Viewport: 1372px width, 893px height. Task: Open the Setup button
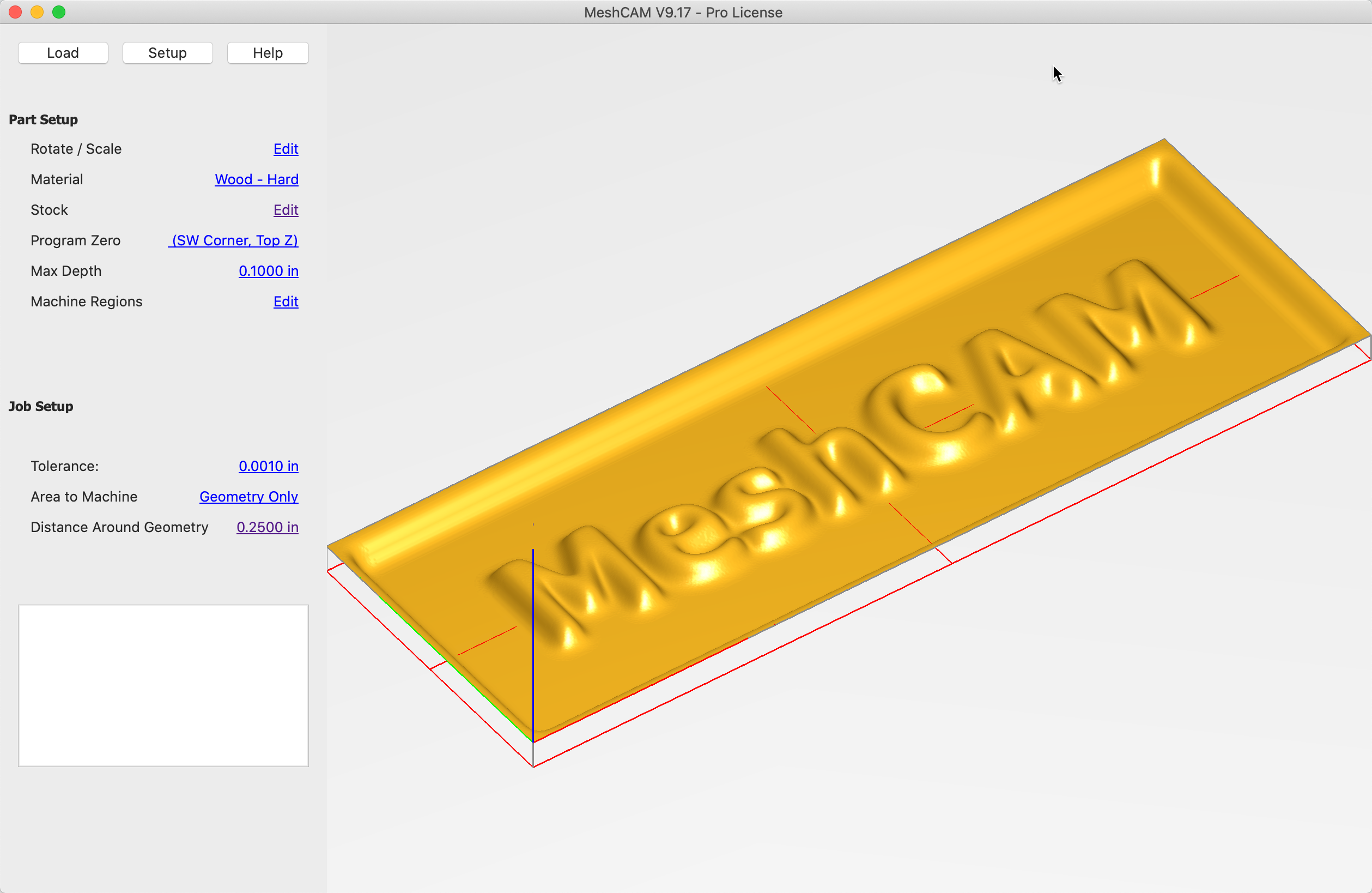[168, 53]
